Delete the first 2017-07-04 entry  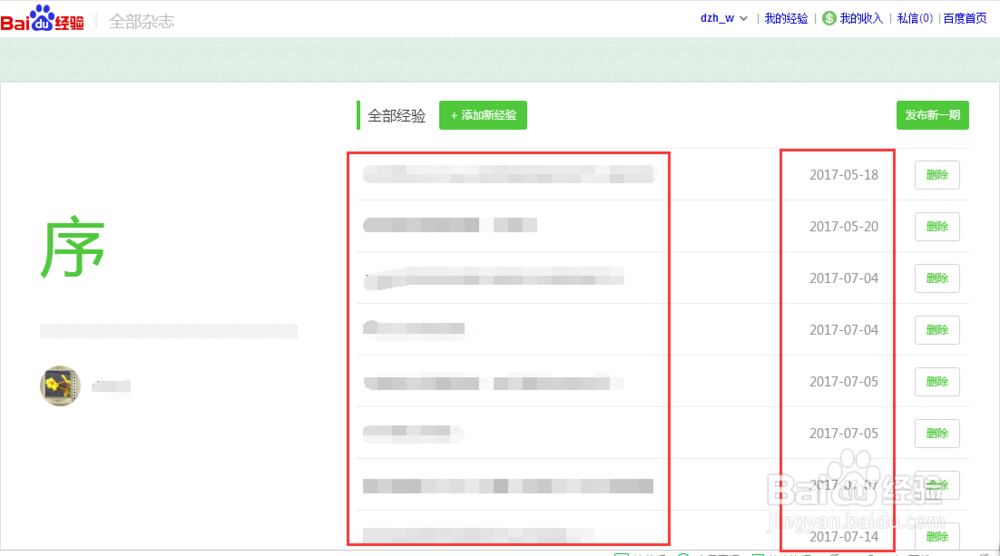coord(937,278)
